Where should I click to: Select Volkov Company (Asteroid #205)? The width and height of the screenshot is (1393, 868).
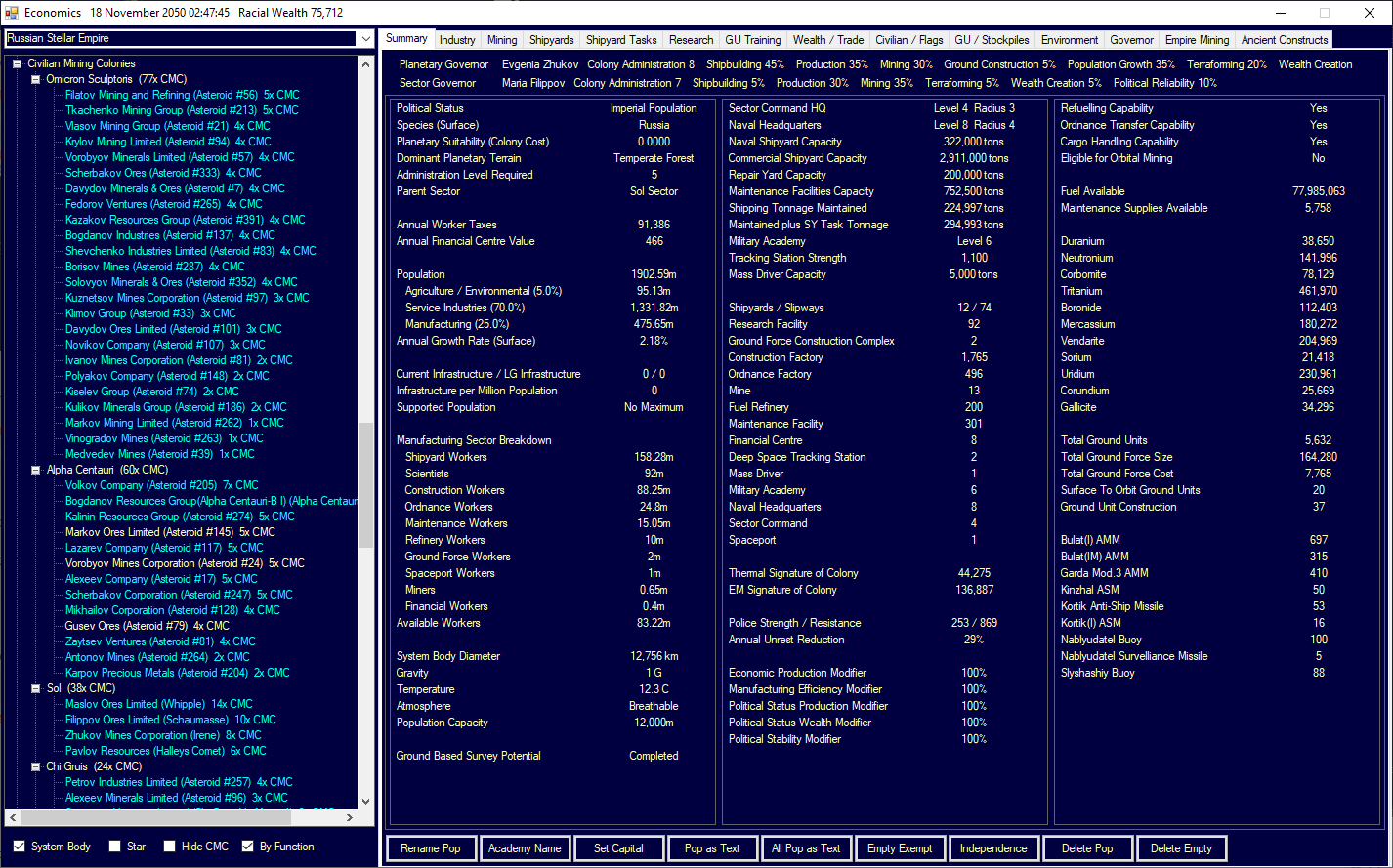coord(162,485)
